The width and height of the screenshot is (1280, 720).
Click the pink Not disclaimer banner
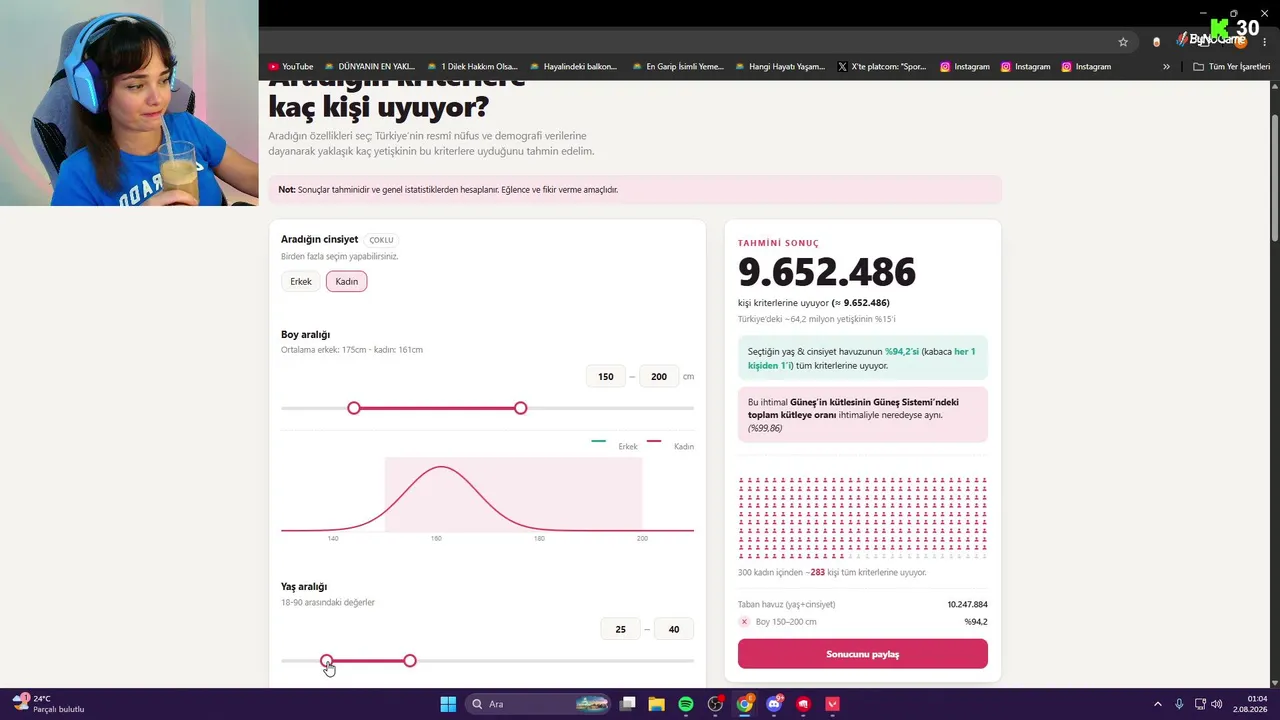[635, 189]
